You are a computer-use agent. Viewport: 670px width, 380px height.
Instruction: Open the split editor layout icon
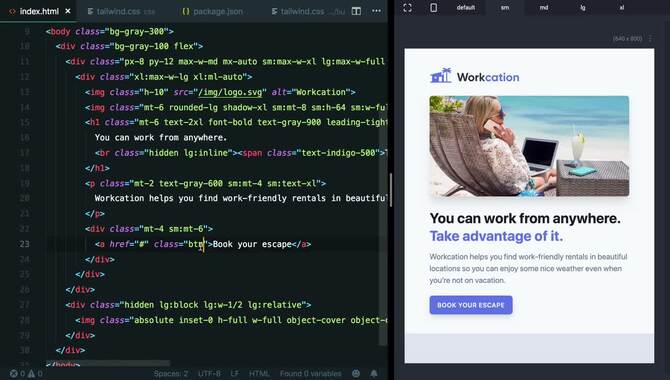[356, 11]
